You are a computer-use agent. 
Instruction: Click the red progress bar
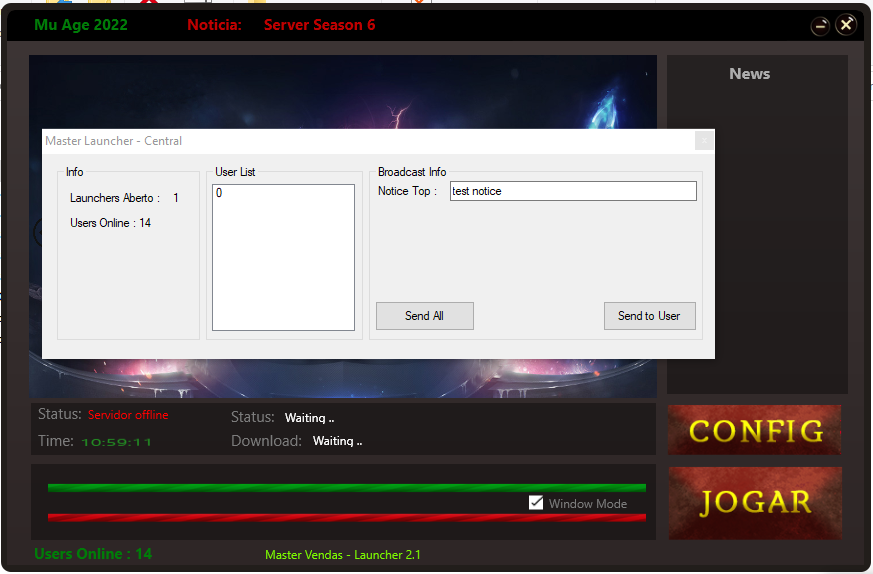tap(346, 517)
